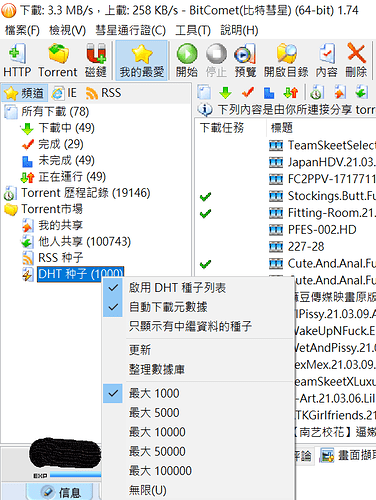Select 下載中 (49) tree node
The width and height of the screenshot is (376, 500).
tap(66, 128)
